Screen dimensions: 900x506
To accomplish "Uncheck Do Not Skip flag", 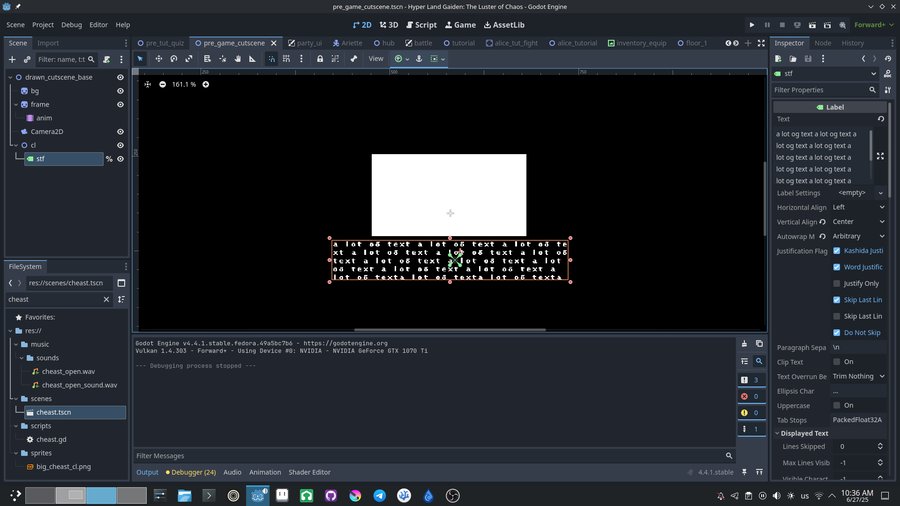I will point(837,333).
